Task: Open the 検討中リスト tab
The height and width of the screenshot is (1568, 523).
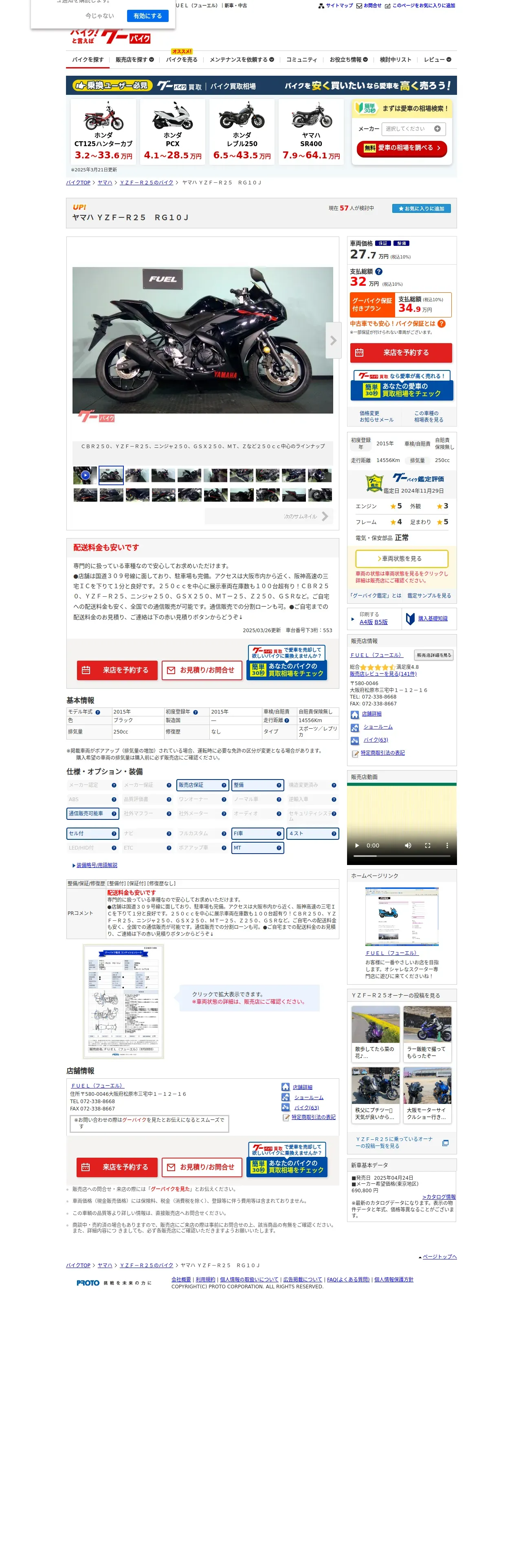Action: click(x=396, y=60)
